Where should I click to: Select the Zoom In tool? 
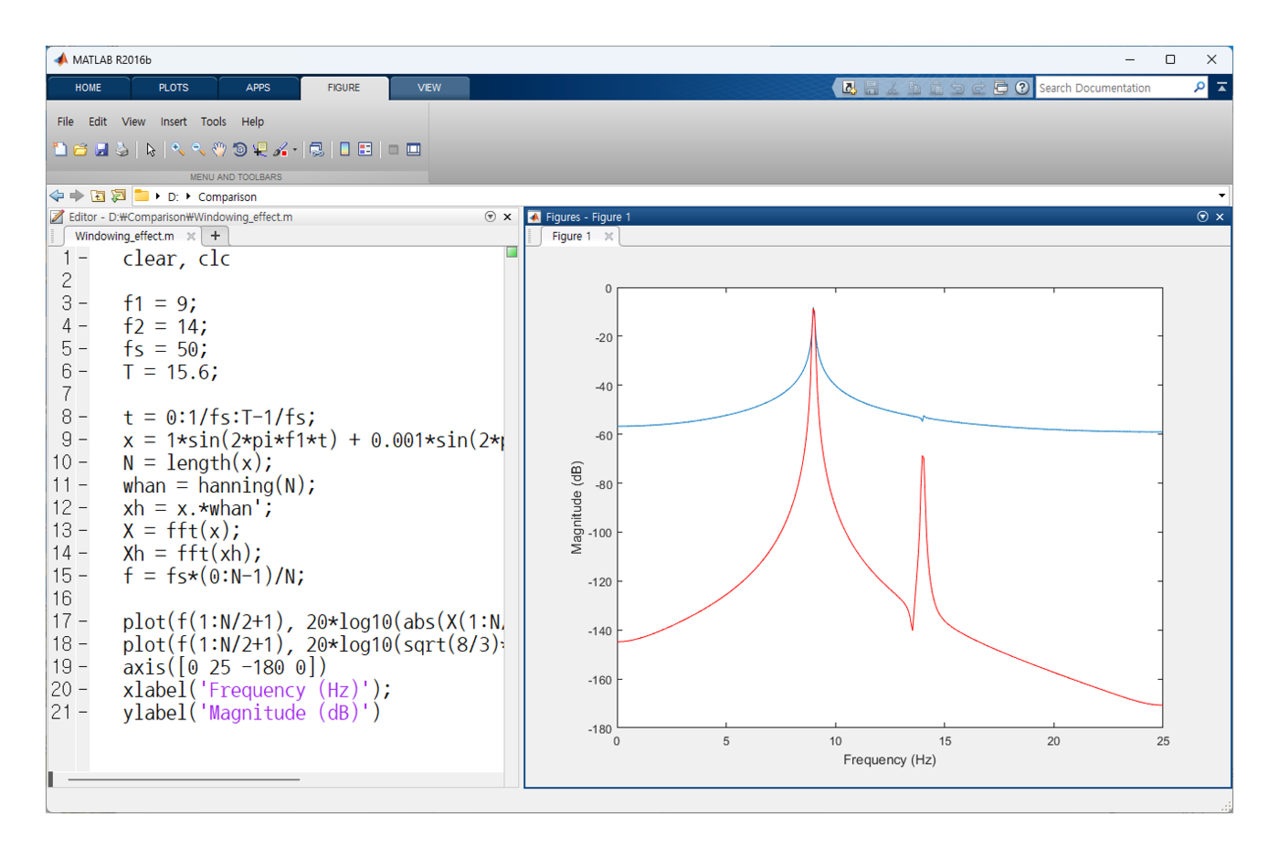[177, 150]
